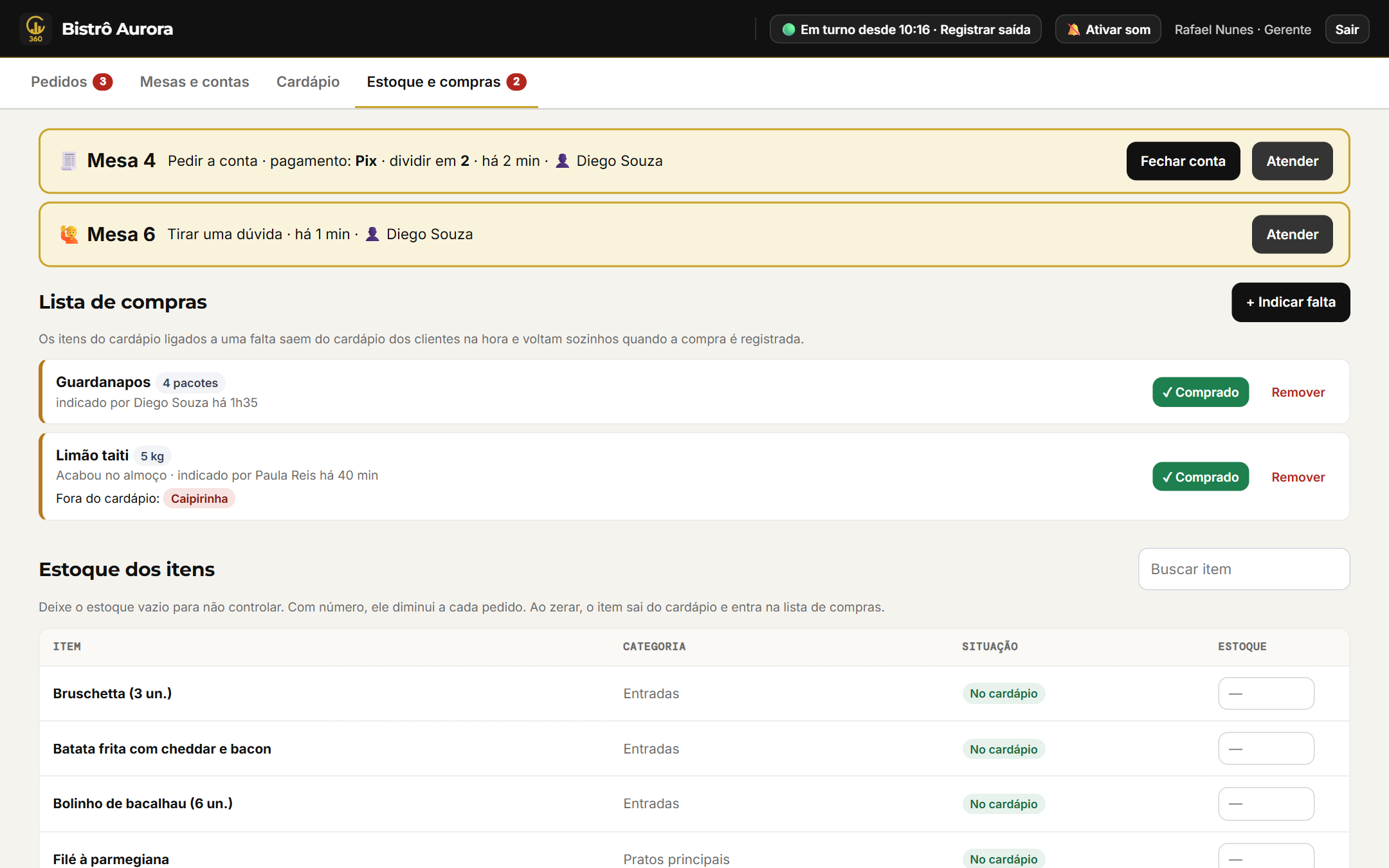Select the Estoque e compras tab
Viewport: 1389px width, 868px height.
click(446, 82)
